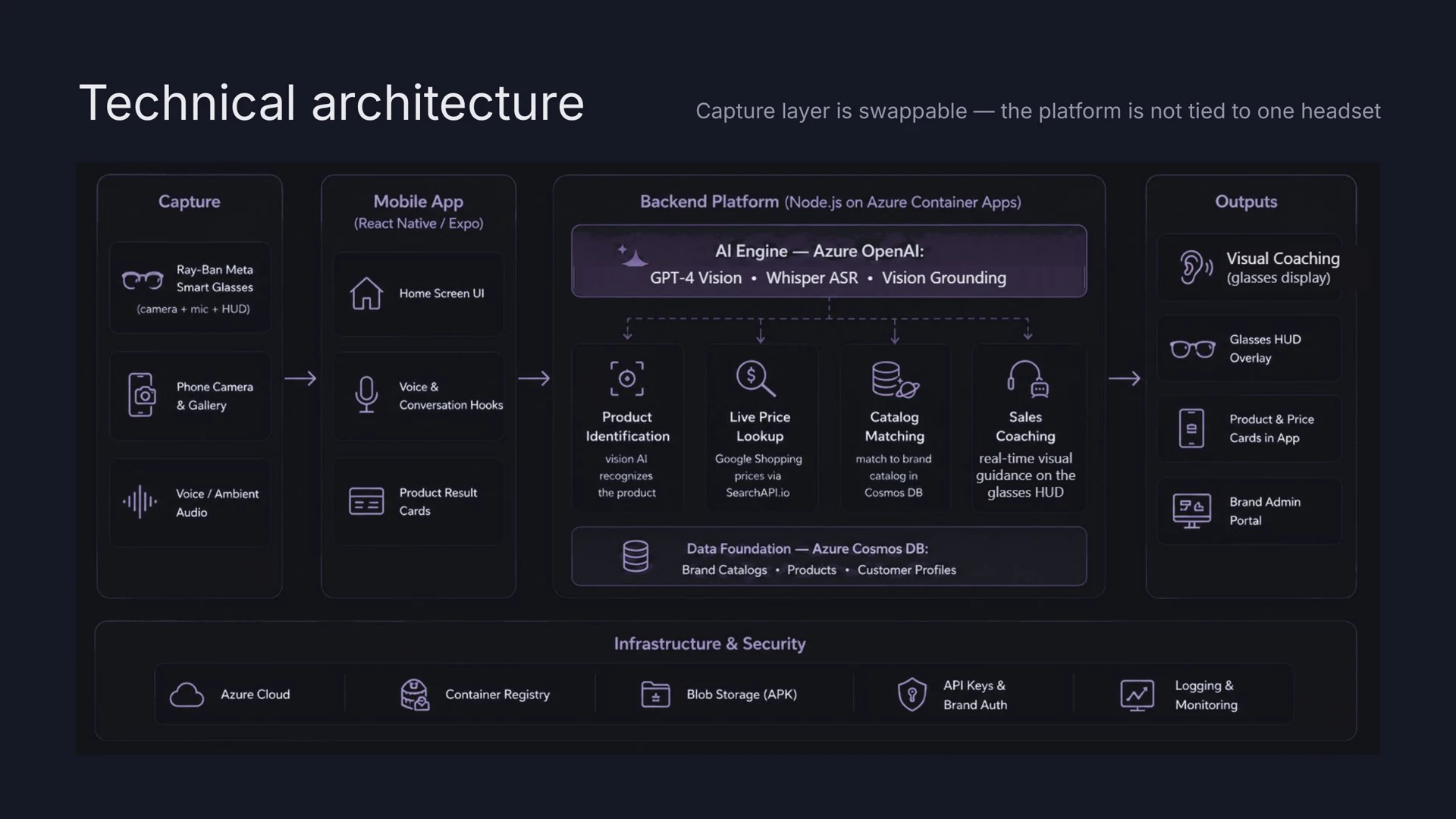Click 'GPT-4 Vision' in the AI Engine banner

[x=695, y=278]
